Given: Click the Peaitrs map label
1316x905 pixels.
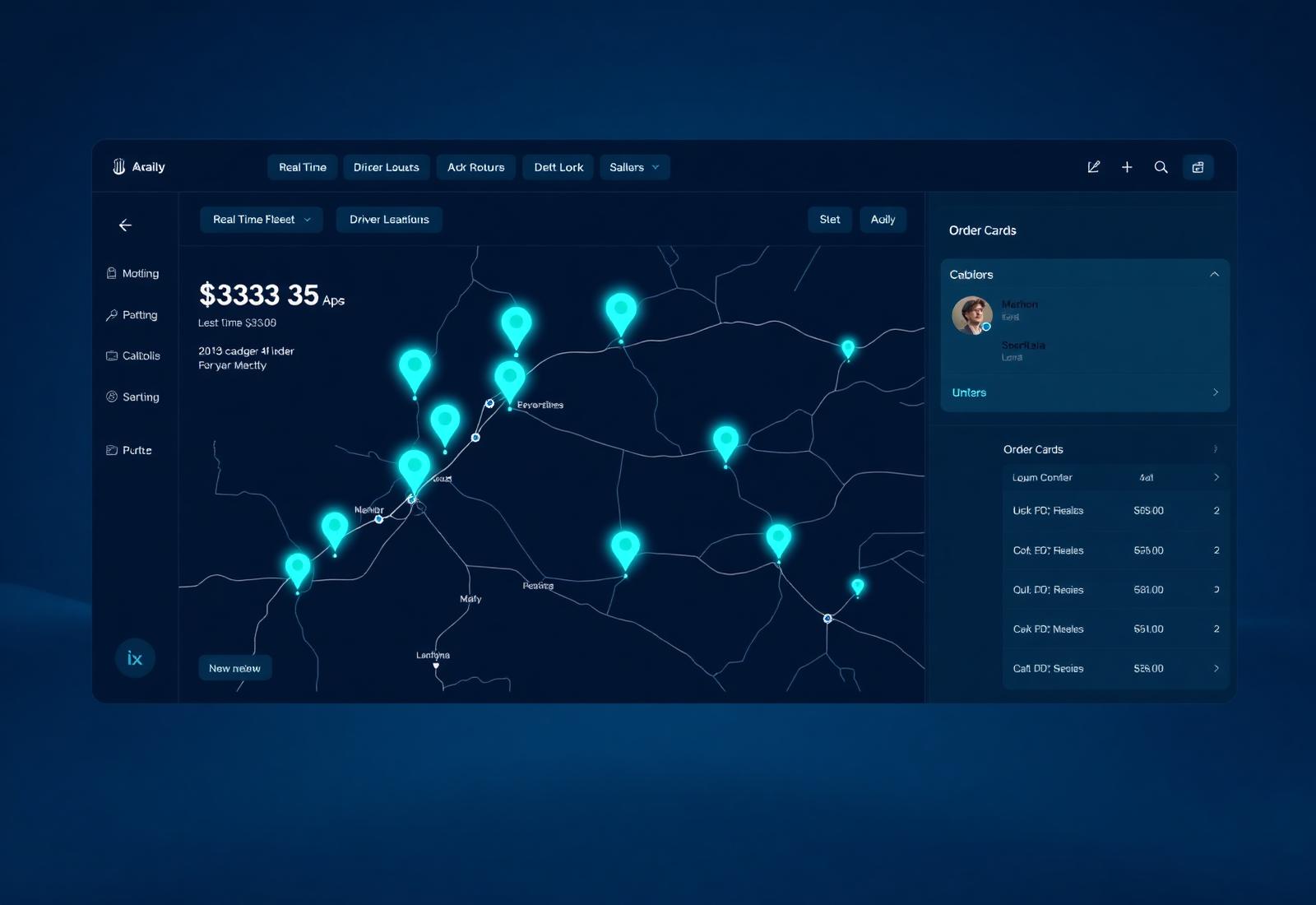Looking at the screenshot, I should [x=538, y=586].
